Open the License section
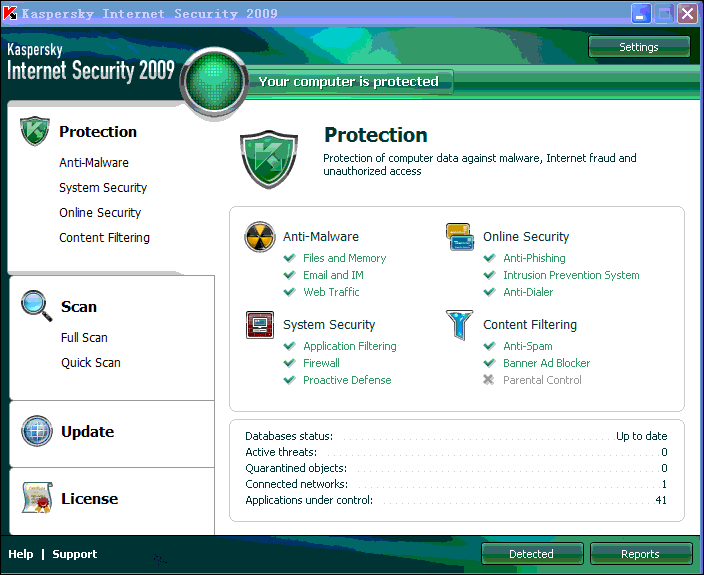This screenshot has height=575, width=704. (x=89, y=499)
